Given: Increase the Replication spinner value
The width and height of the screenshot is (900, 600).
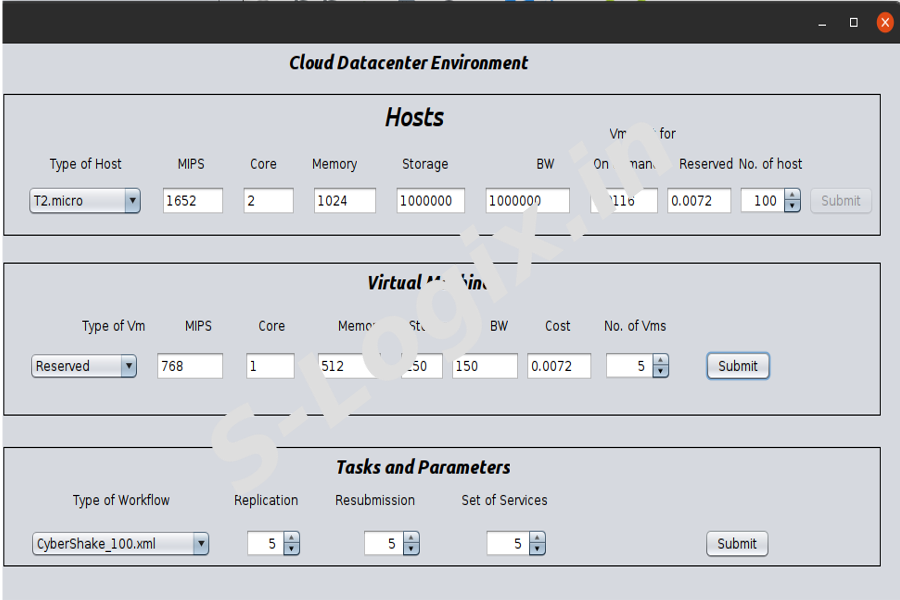Looking at the screenshot, I should click(292, 539).
